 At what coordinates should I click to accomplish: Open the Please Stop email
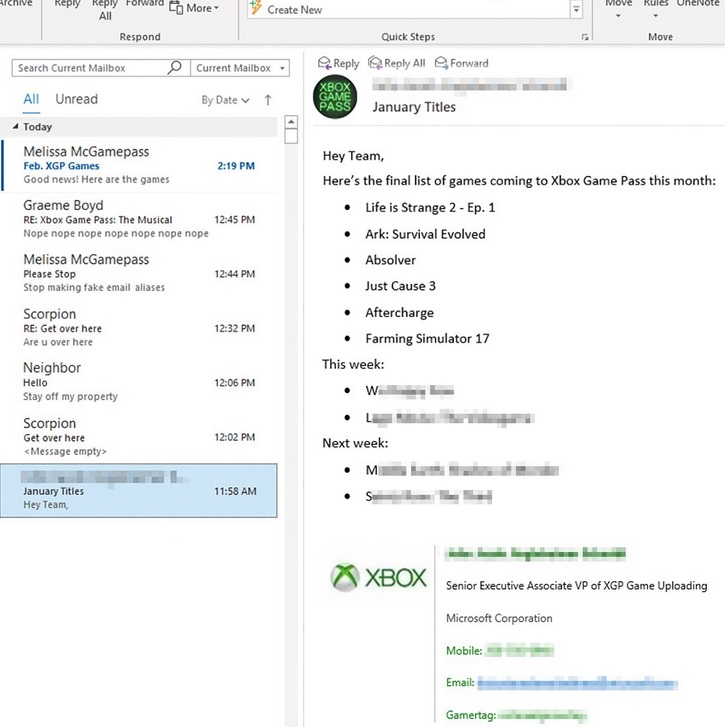point(139,274)
